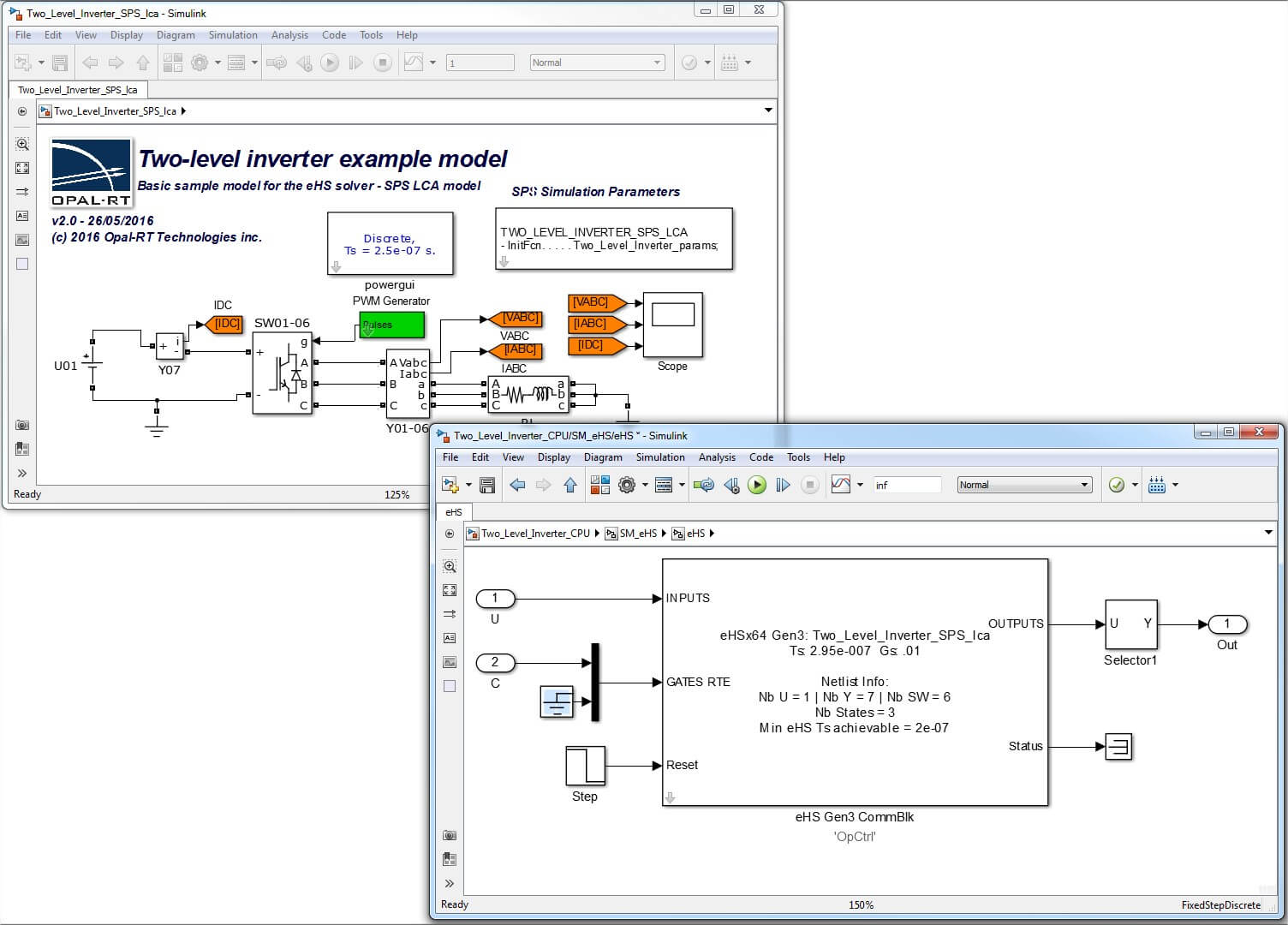
Task: Expand eHS palette with double chevron
Action: pyautogui.click(x=450, y=884)
